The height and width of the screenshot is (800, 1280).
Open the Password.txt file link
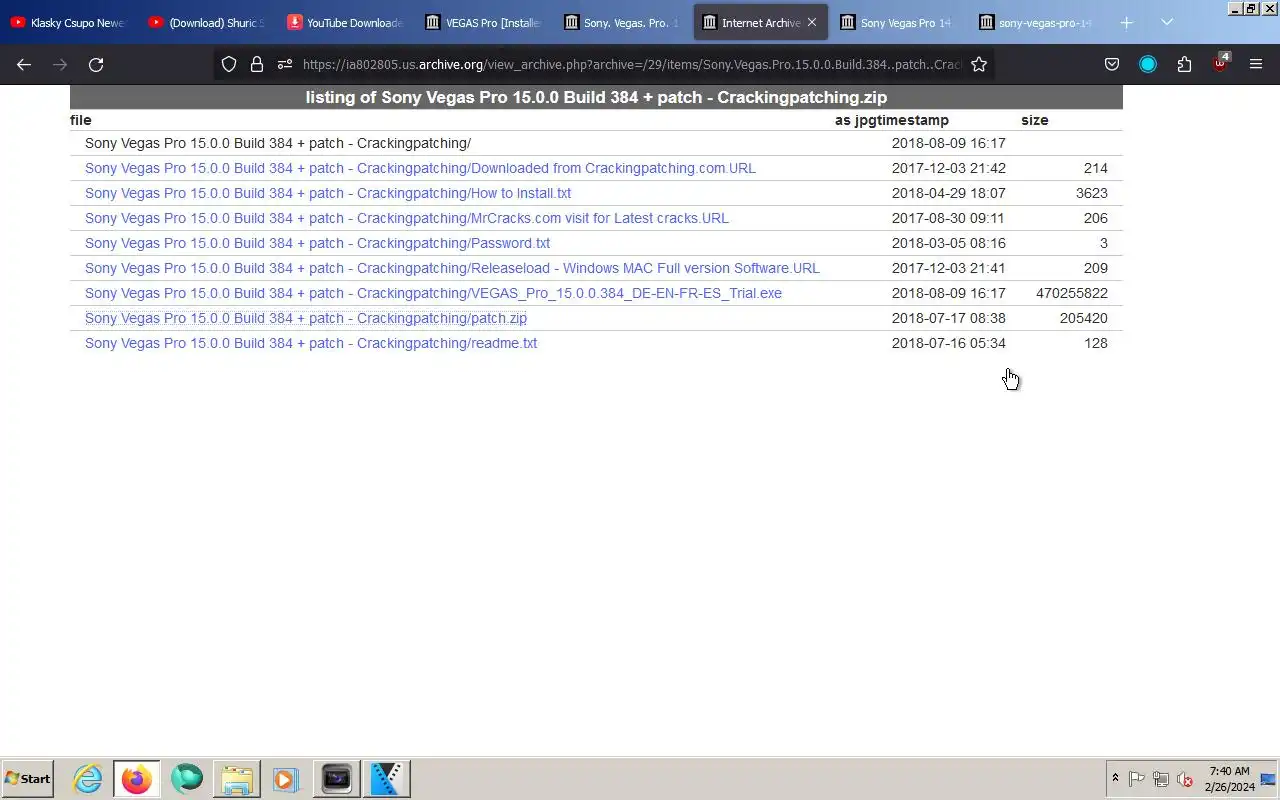pyautogui.click(x=317, y=243)
